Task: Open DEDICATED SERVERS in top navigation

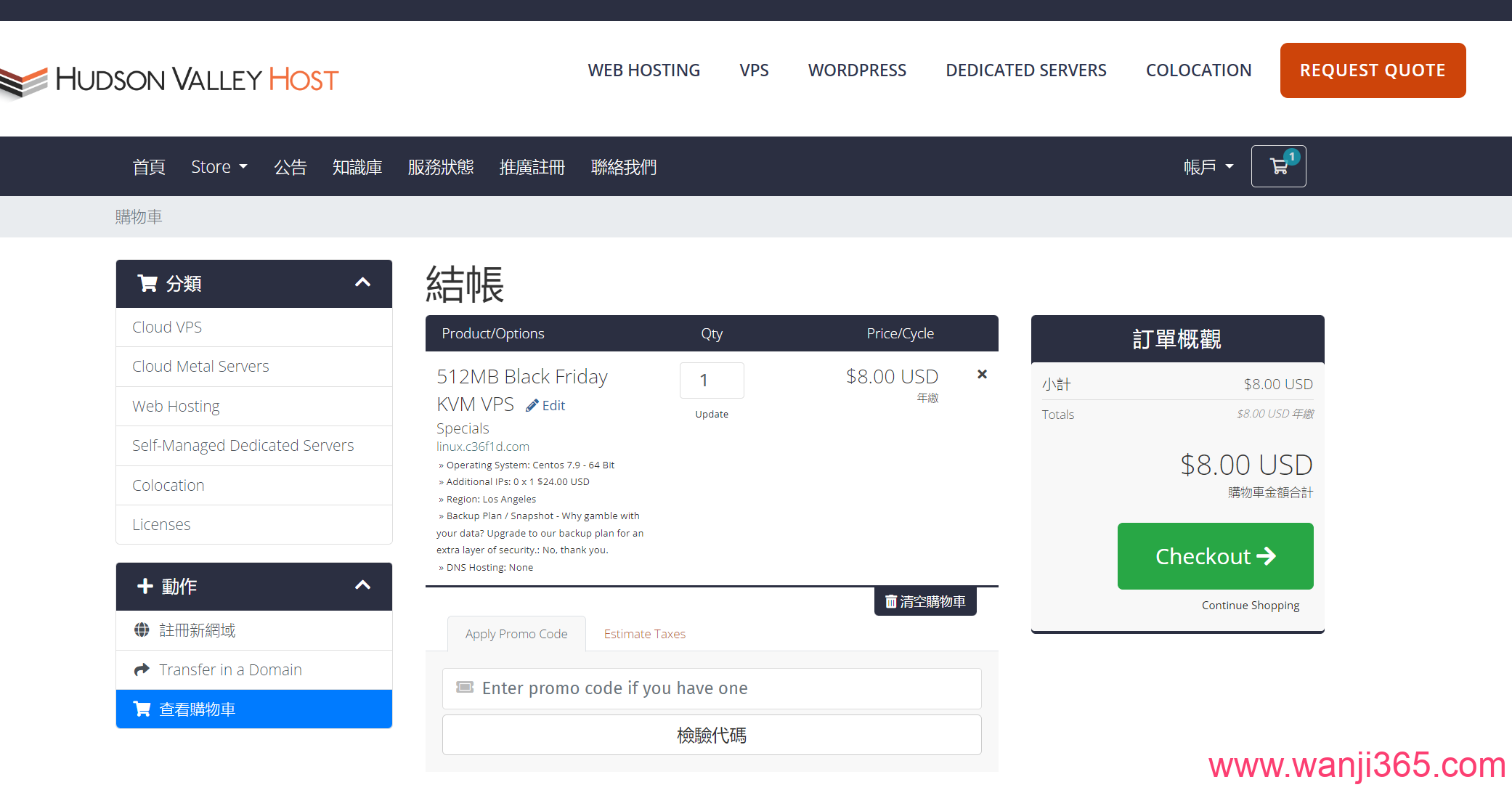Action: click(1026, 70)
